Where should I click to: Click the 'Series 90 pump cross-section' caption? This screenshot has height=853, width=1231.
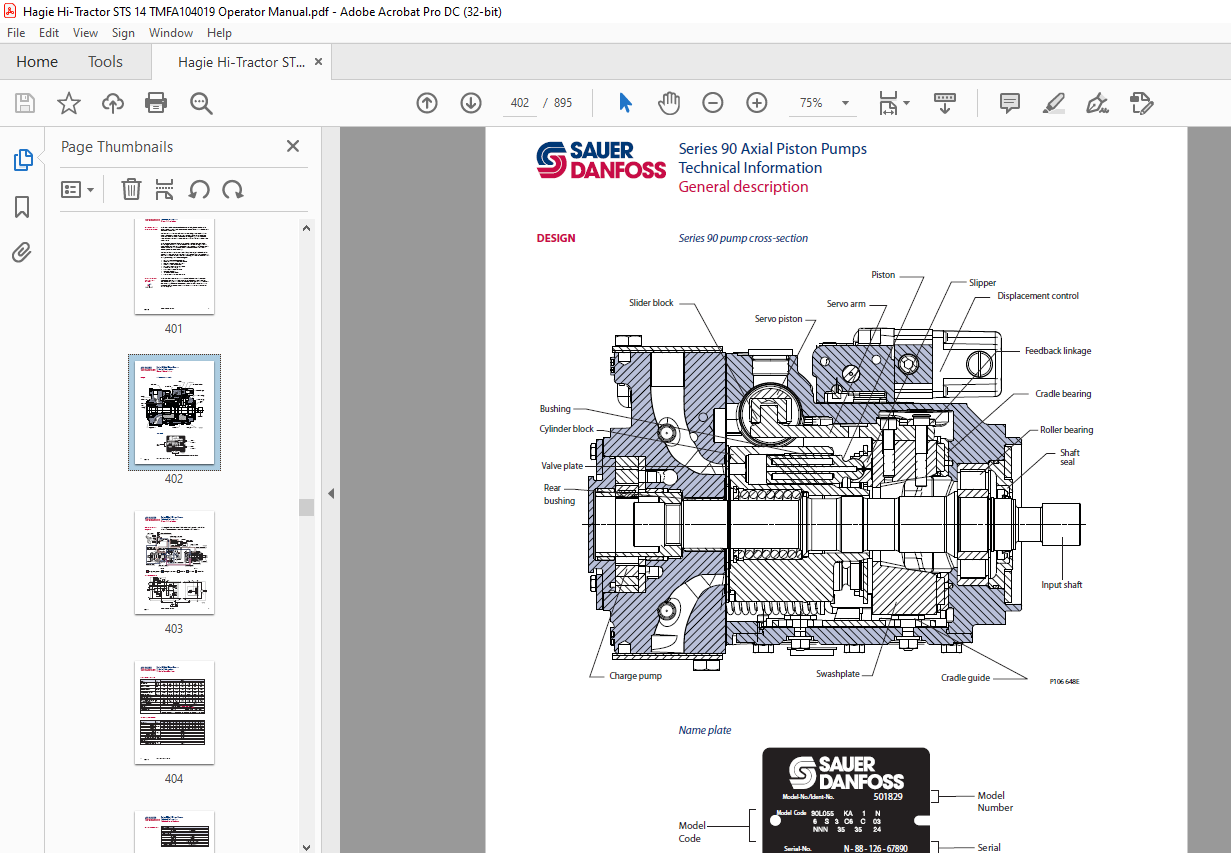[743, 238]
